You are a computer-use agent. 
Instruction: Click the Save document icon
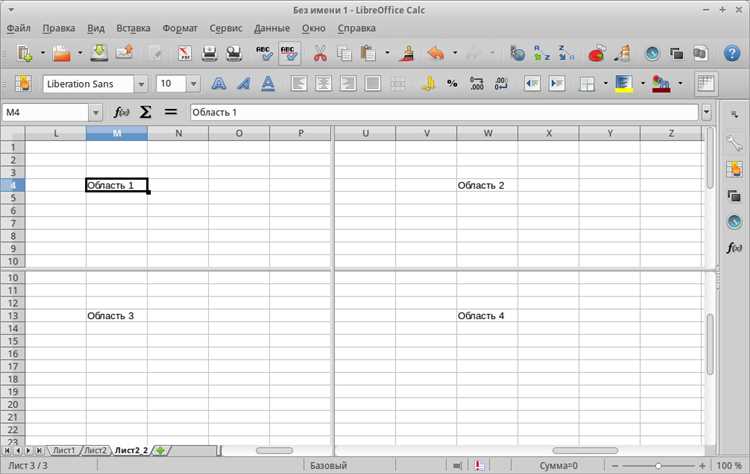click(x=99, y=53)
